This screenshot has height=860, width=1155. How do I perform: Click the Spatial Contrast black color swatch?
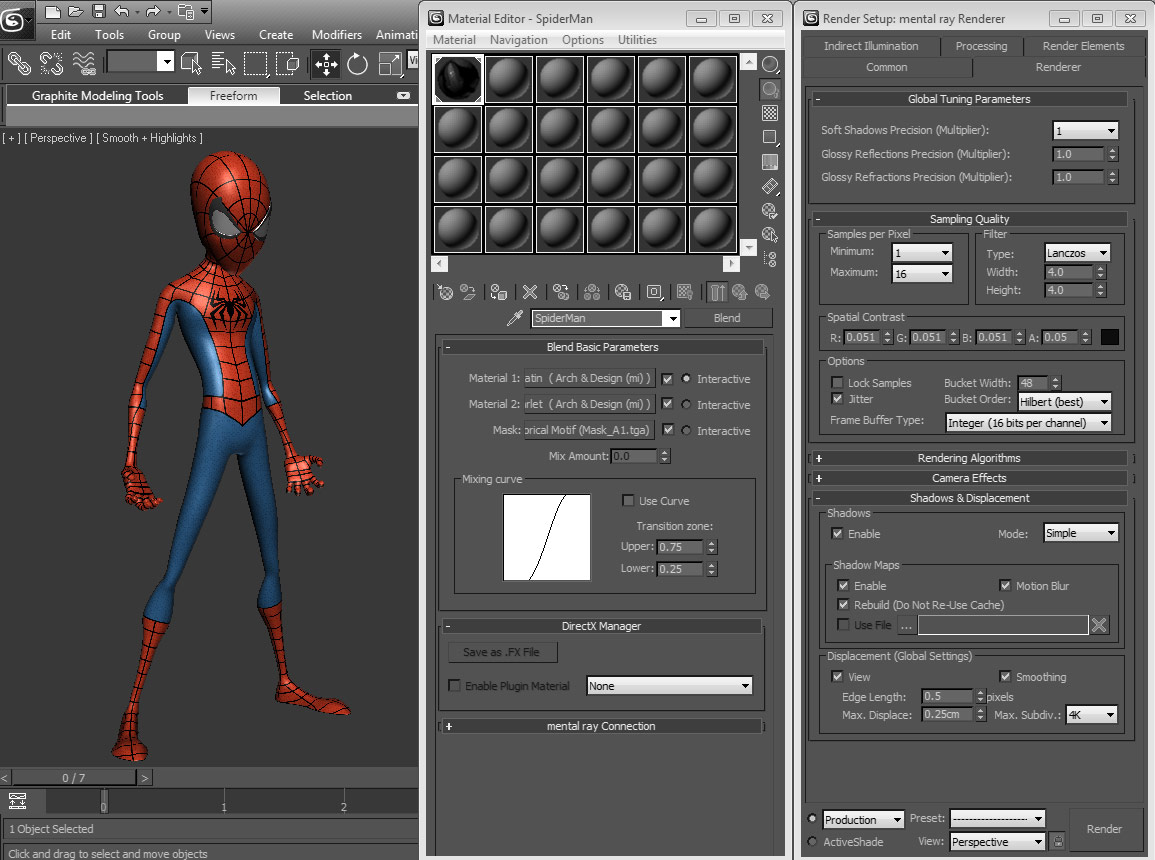tap(1109, 337)
